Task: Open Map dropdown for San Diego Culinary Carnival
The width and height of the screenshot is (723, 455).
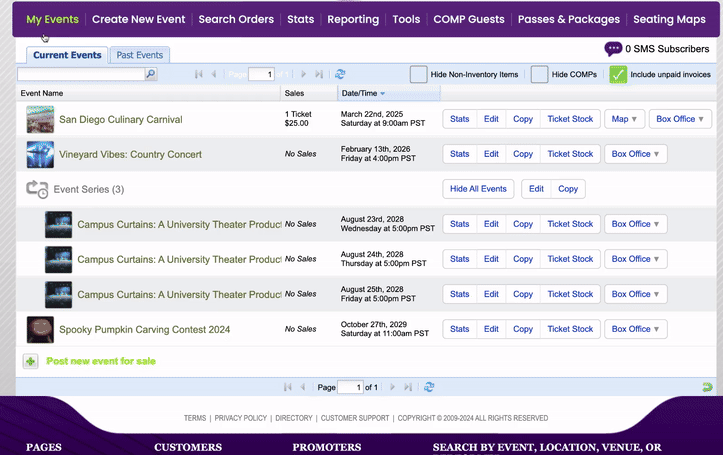Action: (624, 119)
